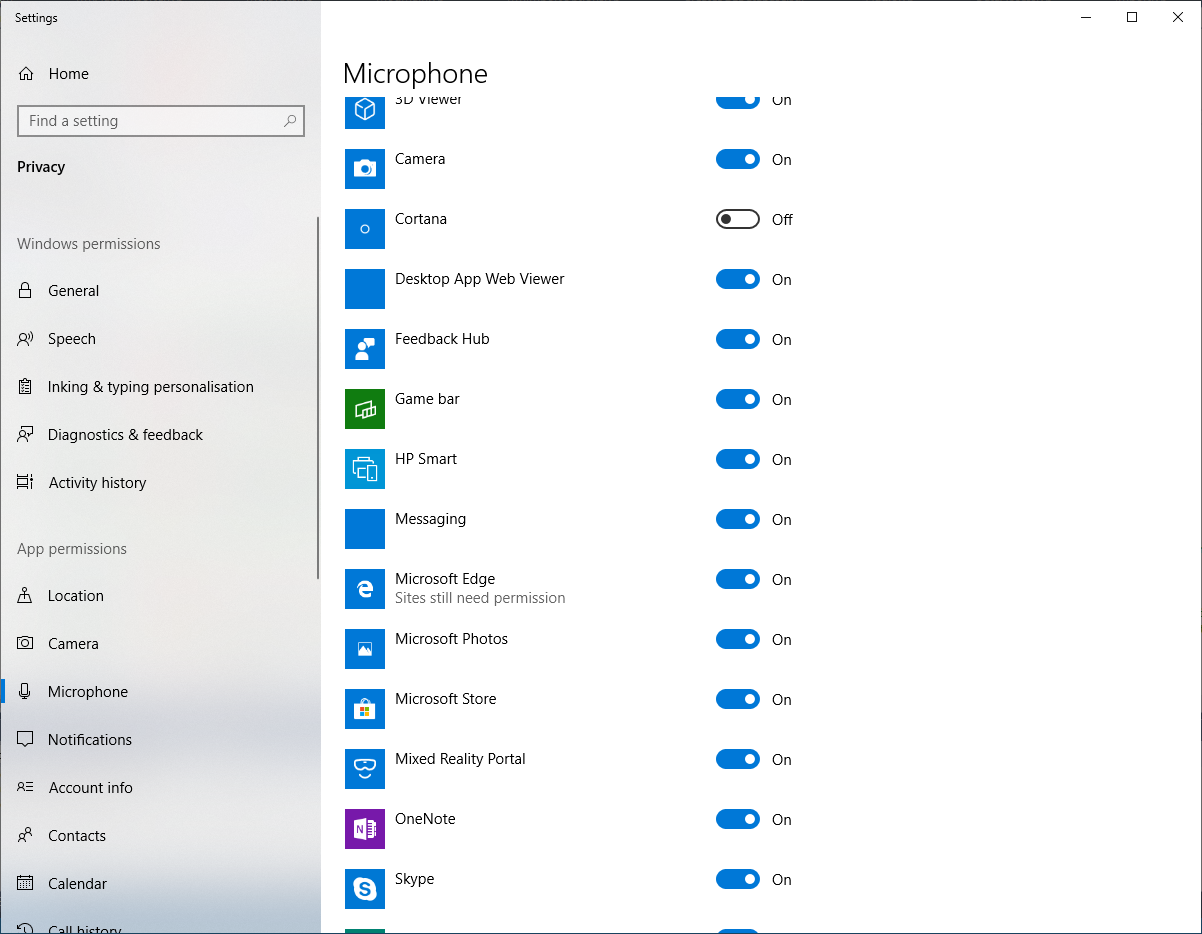Click the Microsoft Store app icon
1202x934 pixels.
tap(365, 709)
